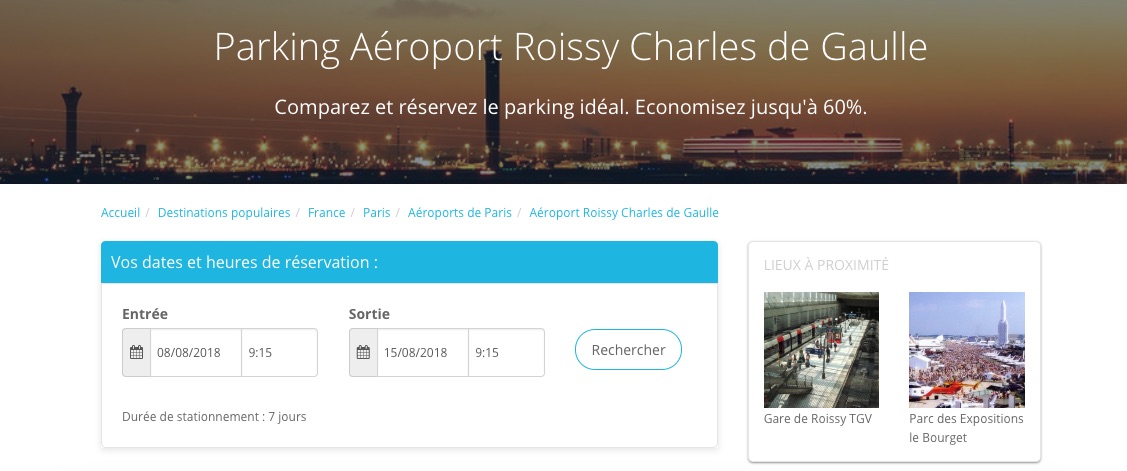1127x471 pixels.
Task: Open the Sortie time 9:15 selector
Action: click(x=506, y=353)
